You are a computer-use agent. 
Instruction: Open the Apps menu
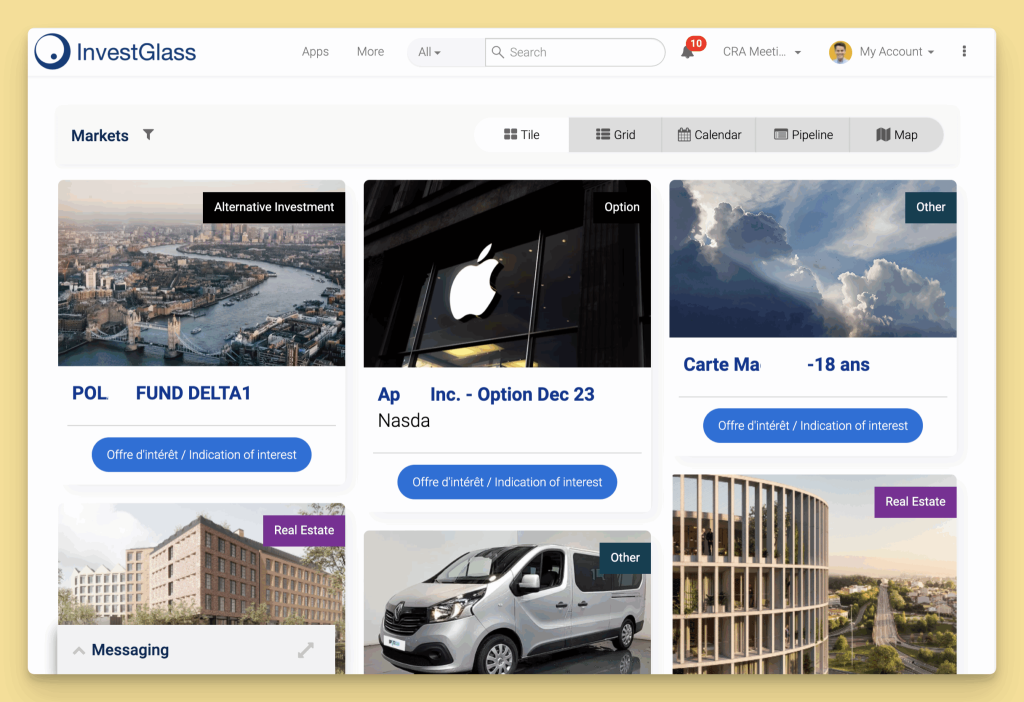point(315,51)
